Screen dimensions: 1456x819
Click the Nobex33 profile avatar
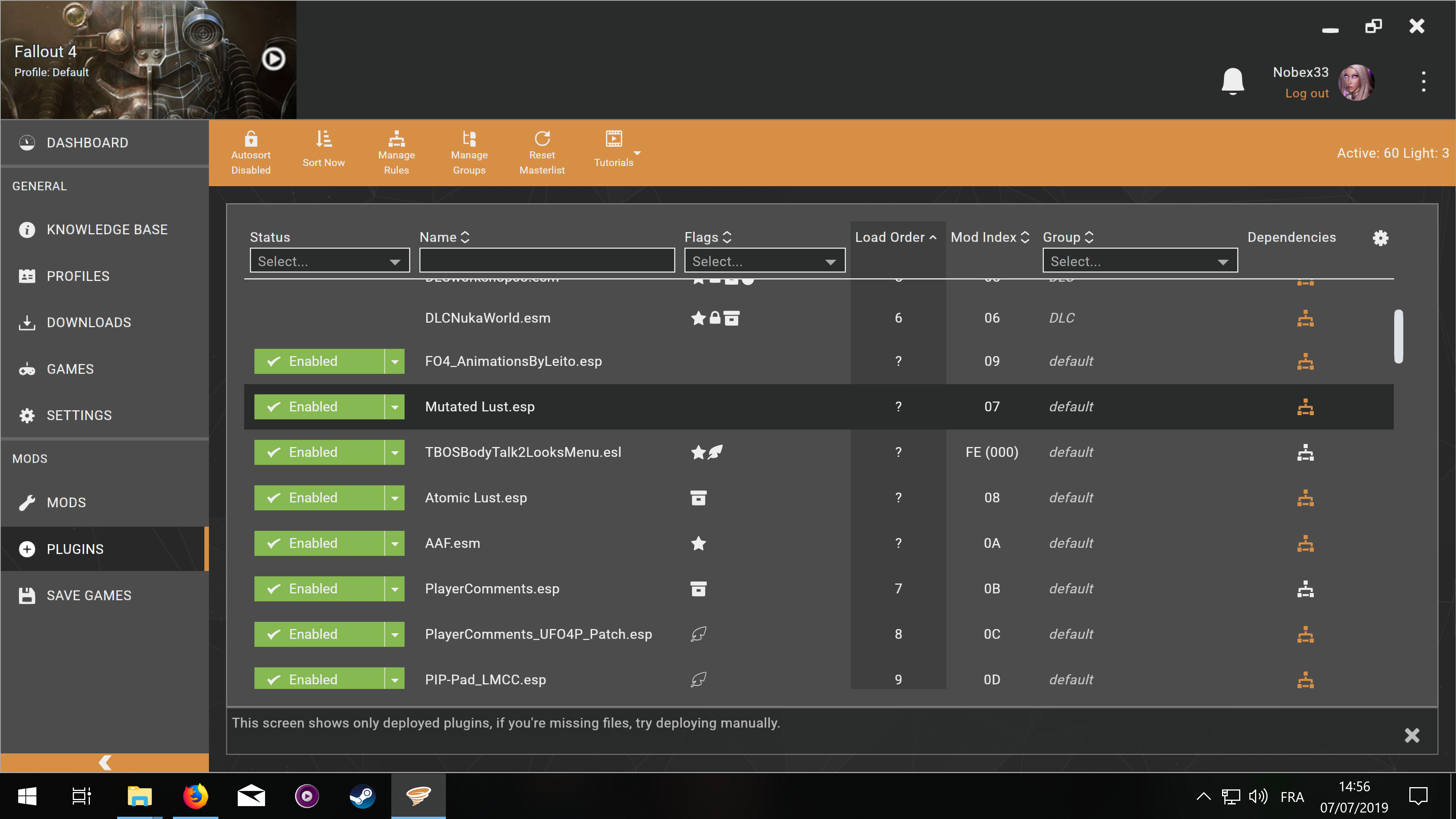[1356, 83]
